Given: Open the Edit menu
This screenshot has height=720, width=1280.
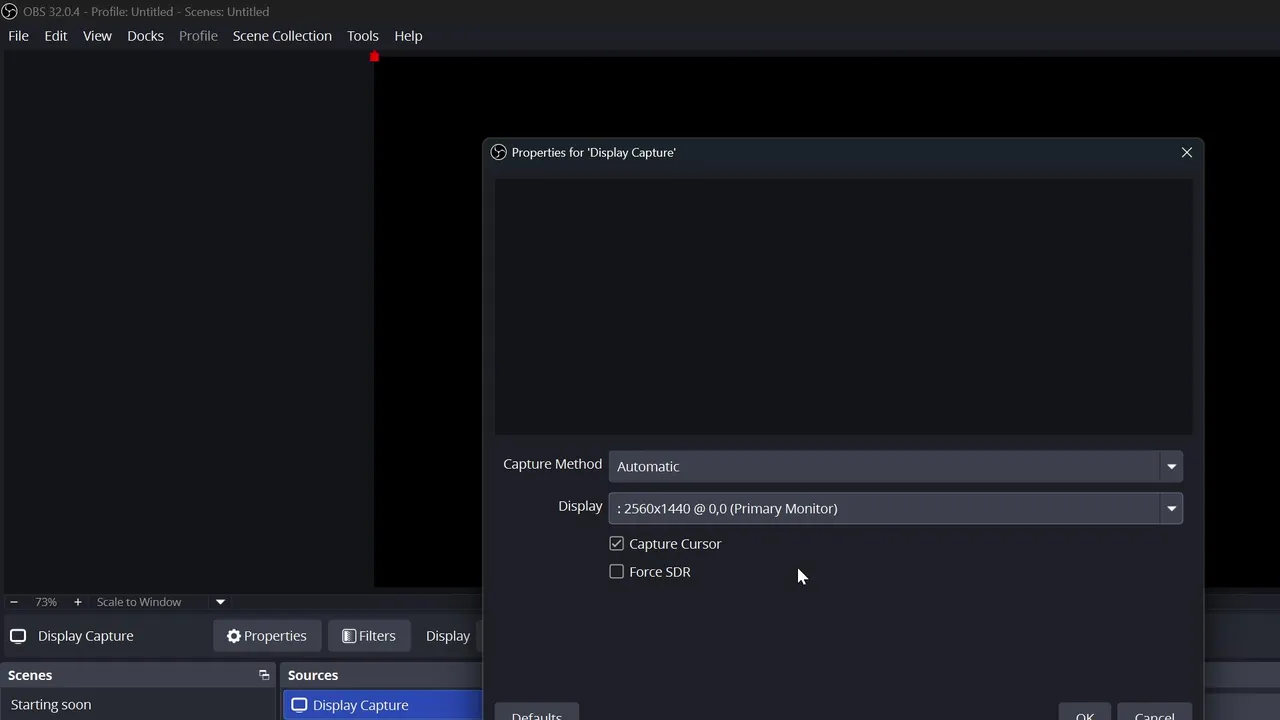Looking at the screenshot, I should click(x=56, y=36).
